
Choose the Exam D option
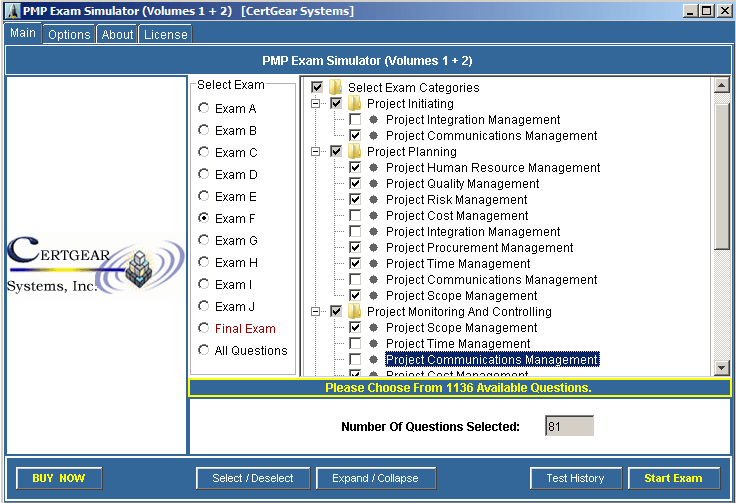click(203, 174)
